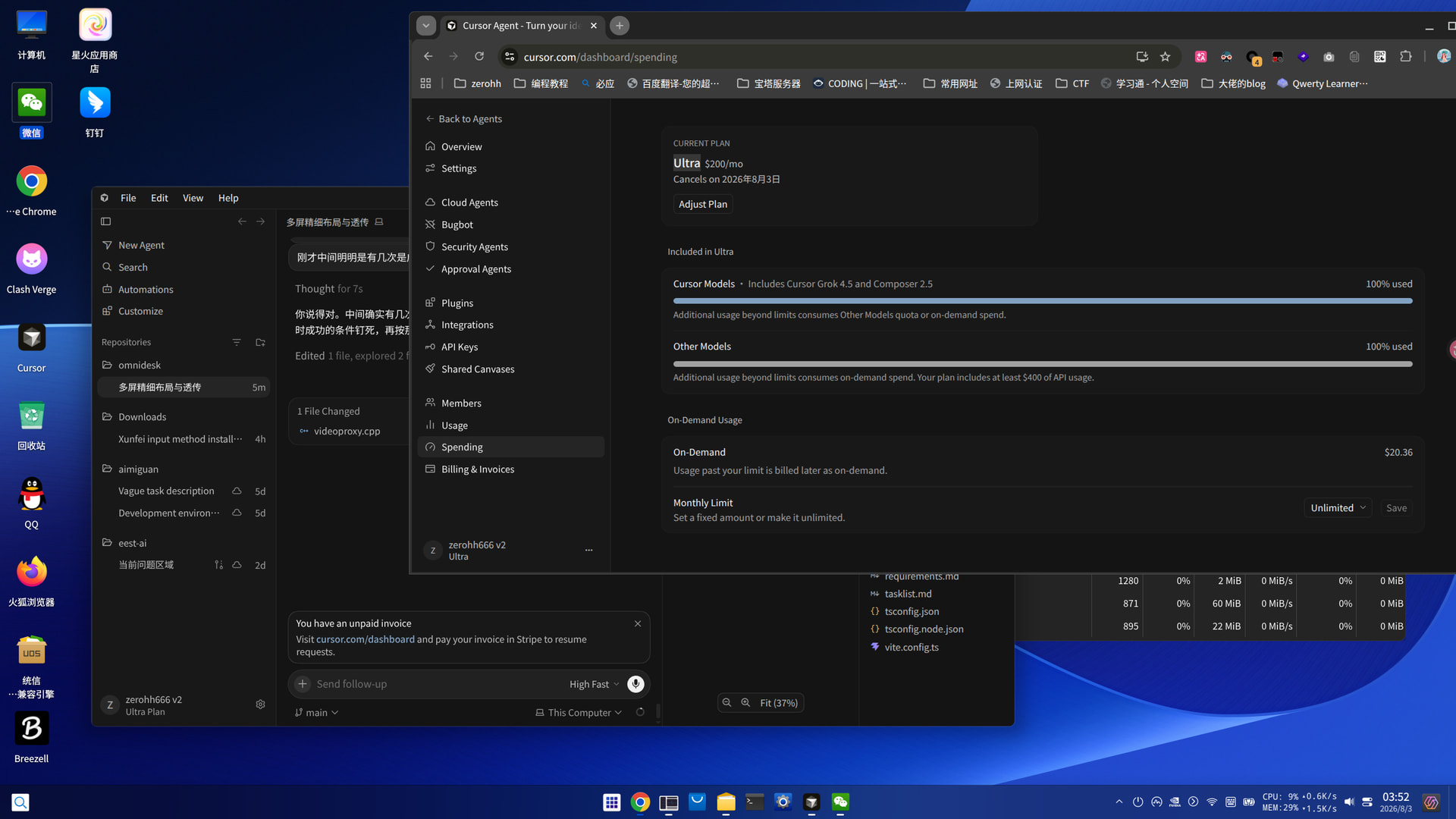Add repository folder icon beside Repositories
The image size is (1456, 819).
click(x=260, y=342)
